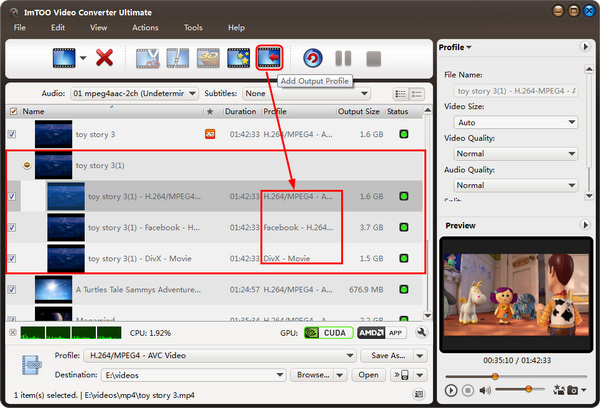The width and height of the screenshot is (600, 408).
Task: Click the red X remove file icon
Action: [x=104, y=59]
